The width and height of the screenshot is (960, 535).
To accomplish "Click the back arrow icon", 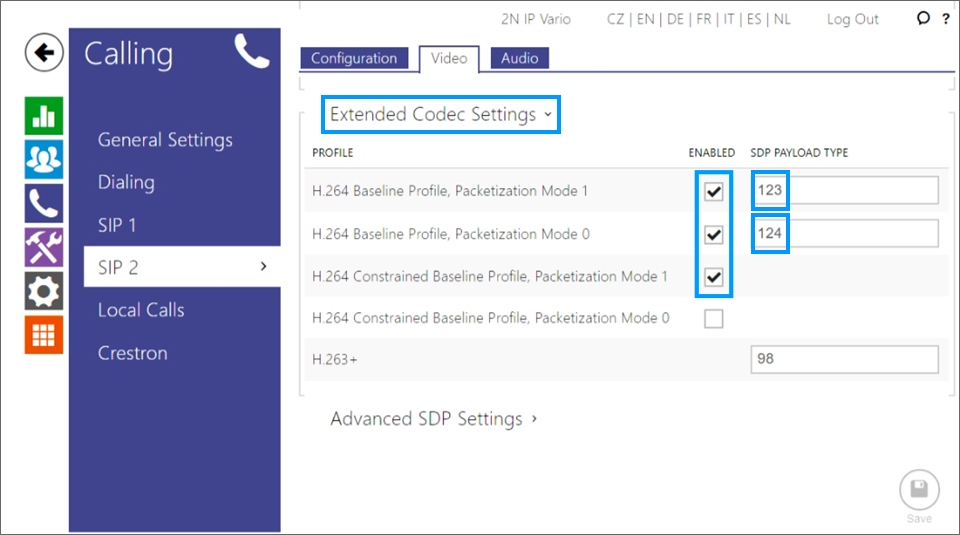I will [x=44, y=53].
